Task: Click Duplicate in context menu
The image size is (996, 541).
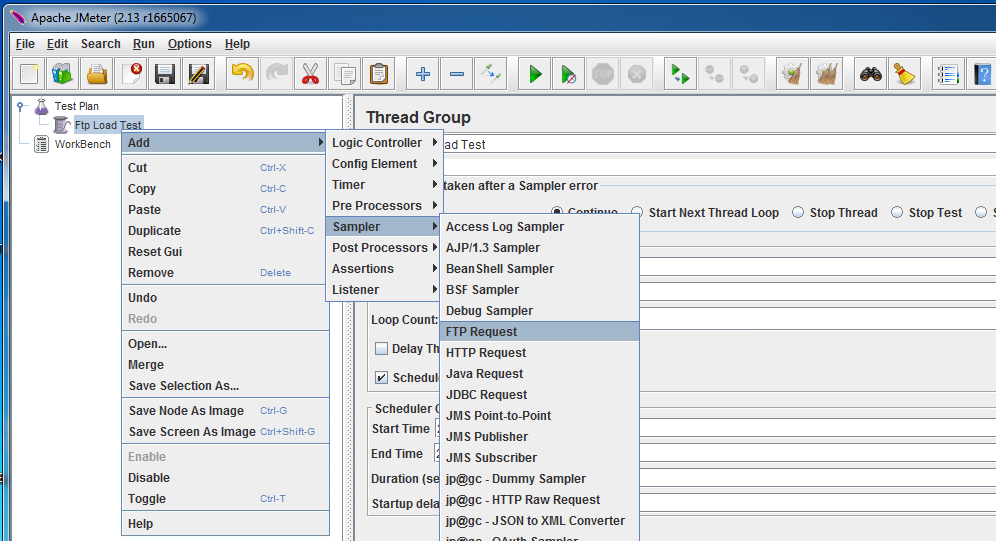Action: pyautogui.click(x=225, y=230)
